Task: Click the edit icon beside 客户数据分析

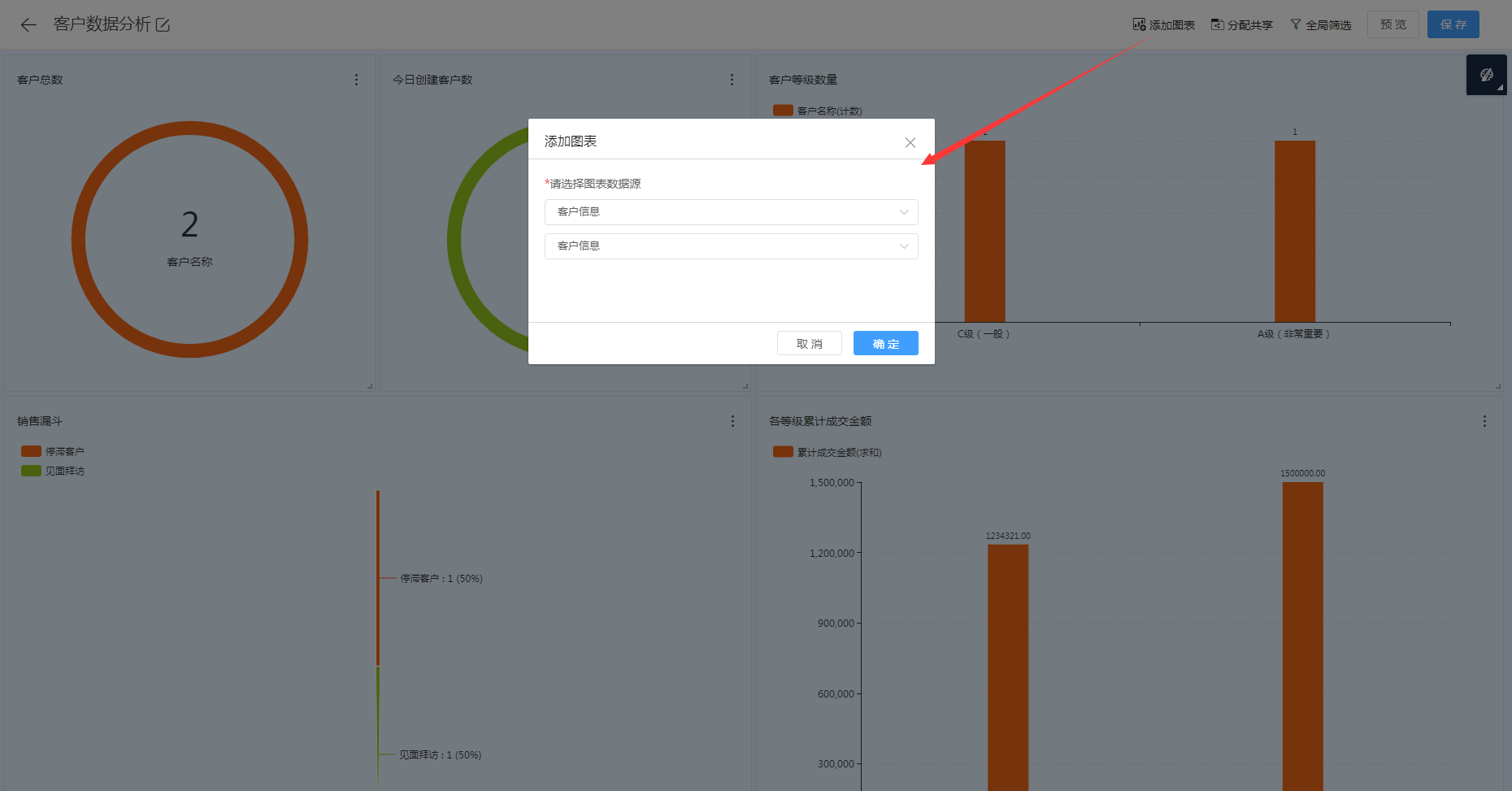Action: [163, 25]
